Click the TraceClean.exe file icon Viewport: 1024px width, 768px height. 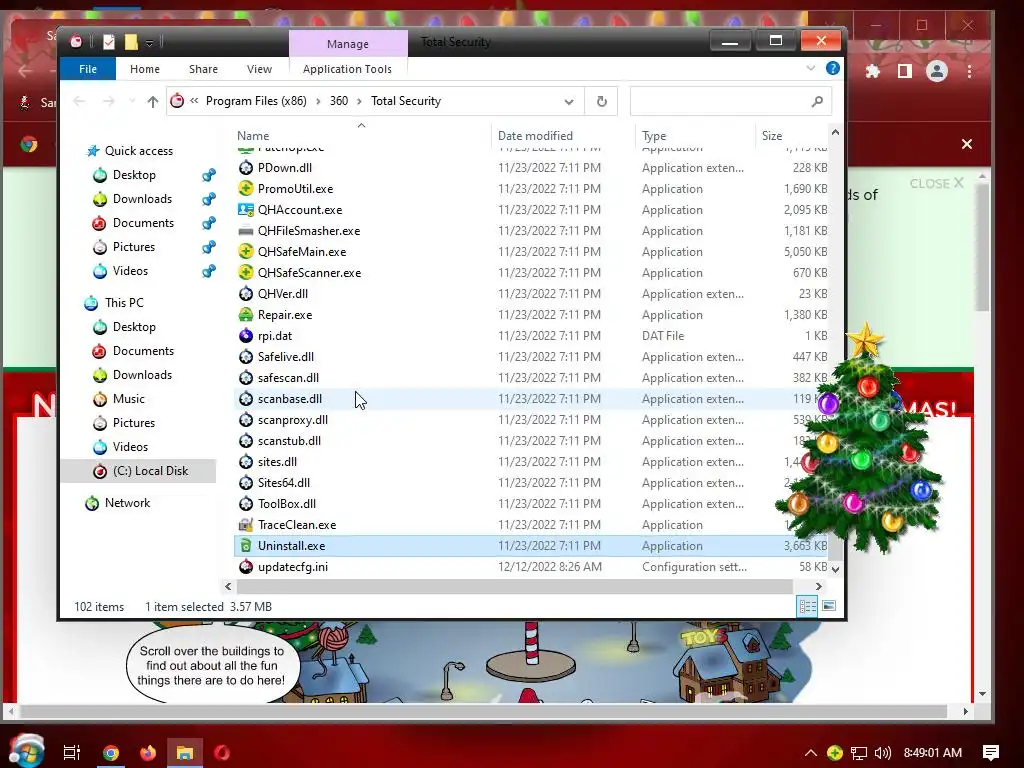(x=246, y=524)
